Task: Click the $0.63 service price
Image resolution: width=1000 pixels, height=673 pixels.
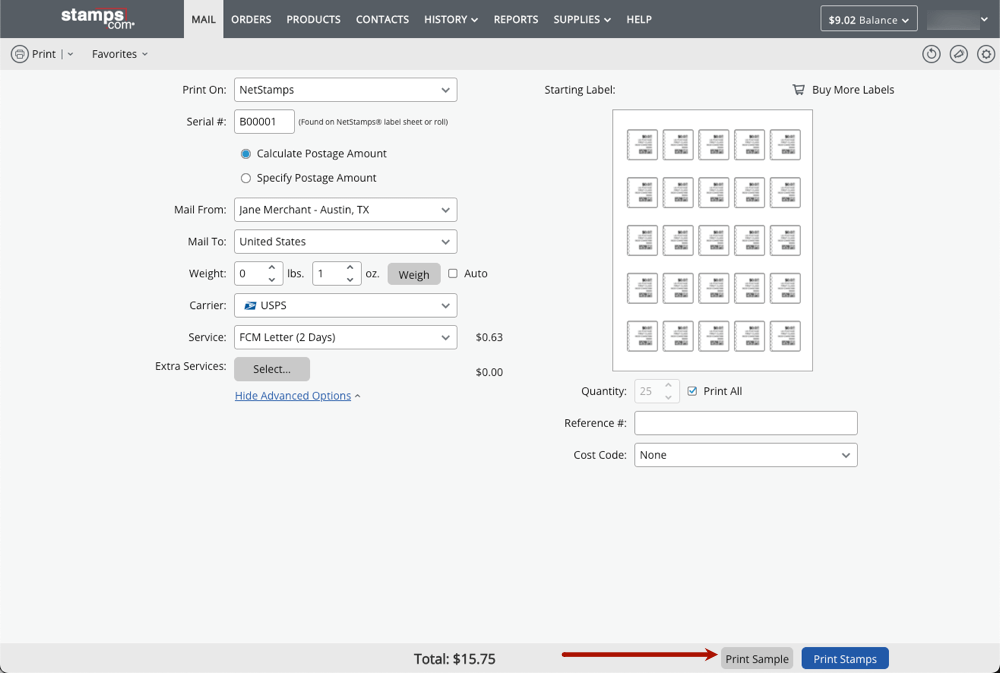Action: pos(489,337)
